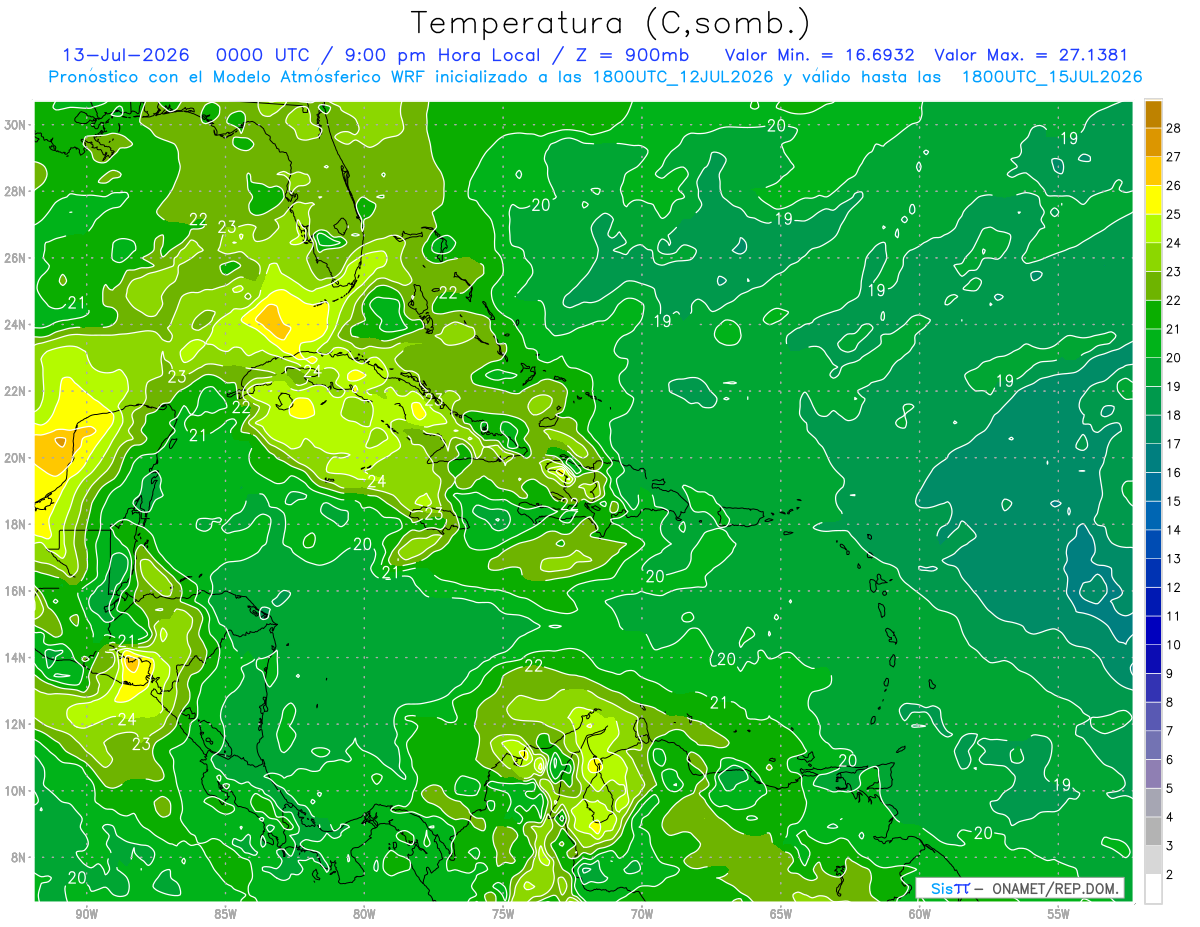Click the number 5 on the color scale
Image resolution: width=1200 pixels, height=927 pixels.
coord(1170,789)
